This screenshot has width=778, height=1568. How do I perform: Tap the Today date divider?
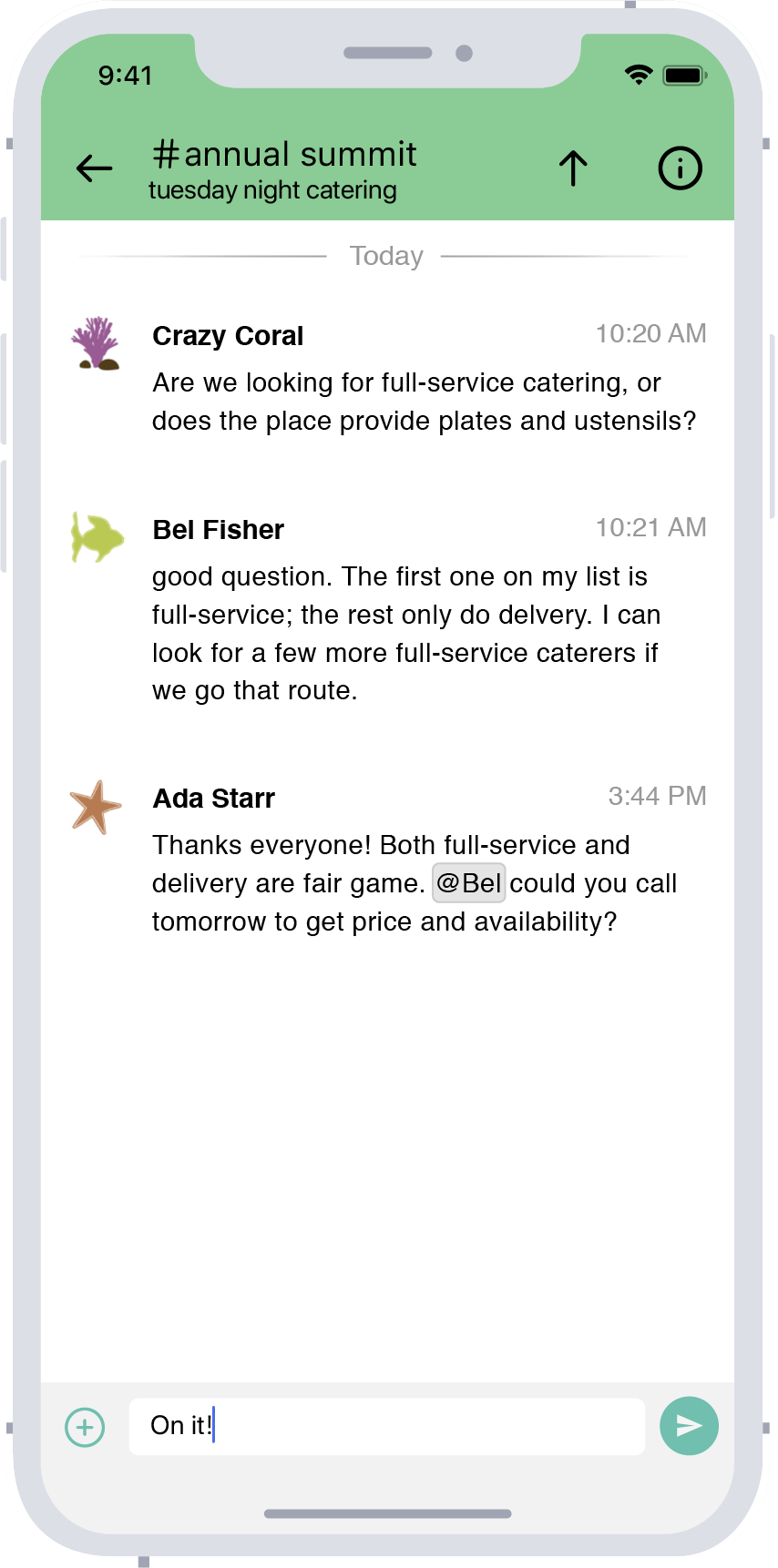point(386,256)
